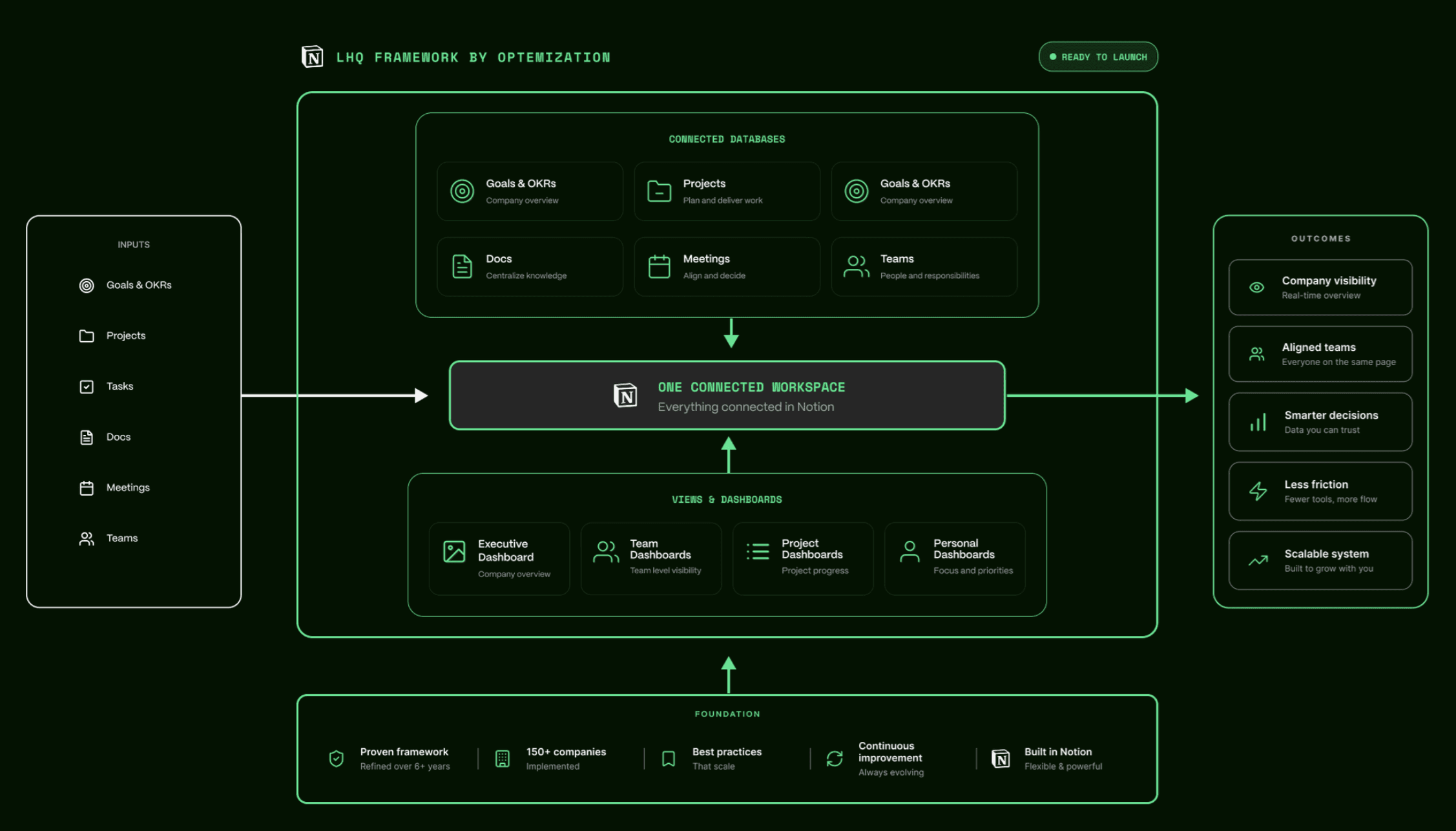Viewport: 1456px width, 831px height.
Task: Select the 'Fewer tools, more flow' text
Action: coord(1331,500)
